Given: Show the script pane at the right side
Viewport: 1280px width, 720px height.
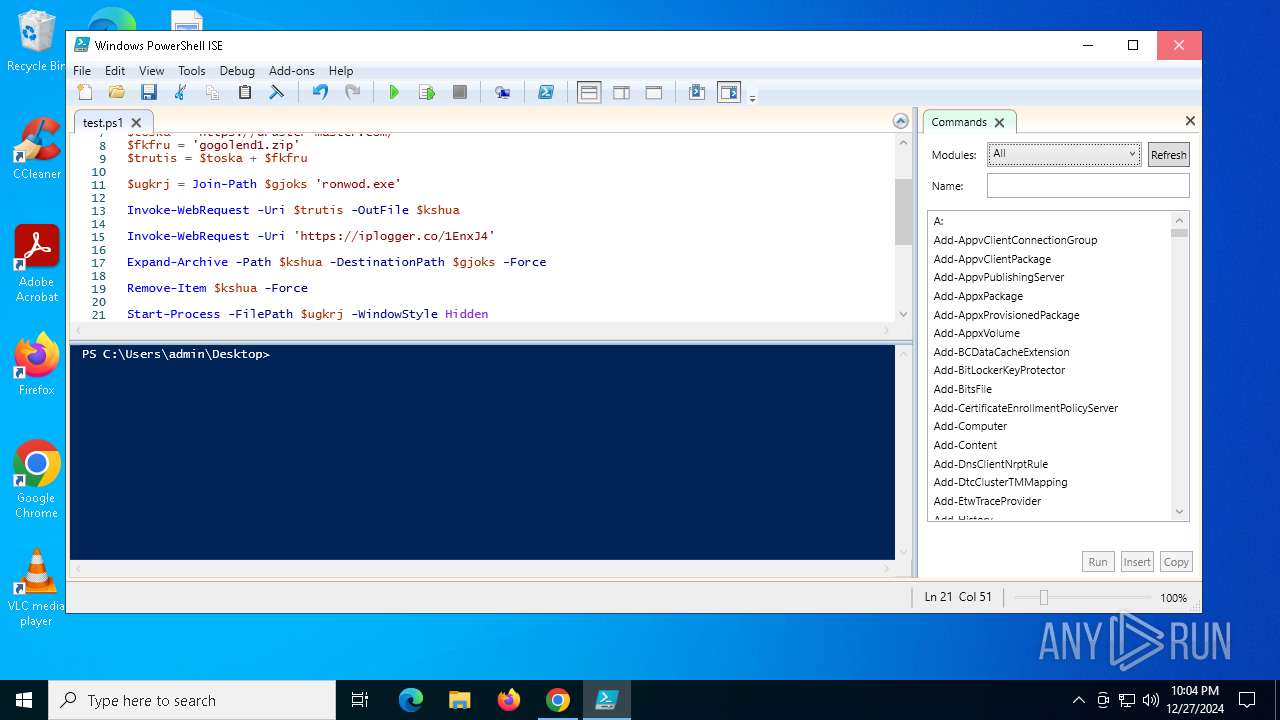Looking at the screenshot, I should click(621, 92).
